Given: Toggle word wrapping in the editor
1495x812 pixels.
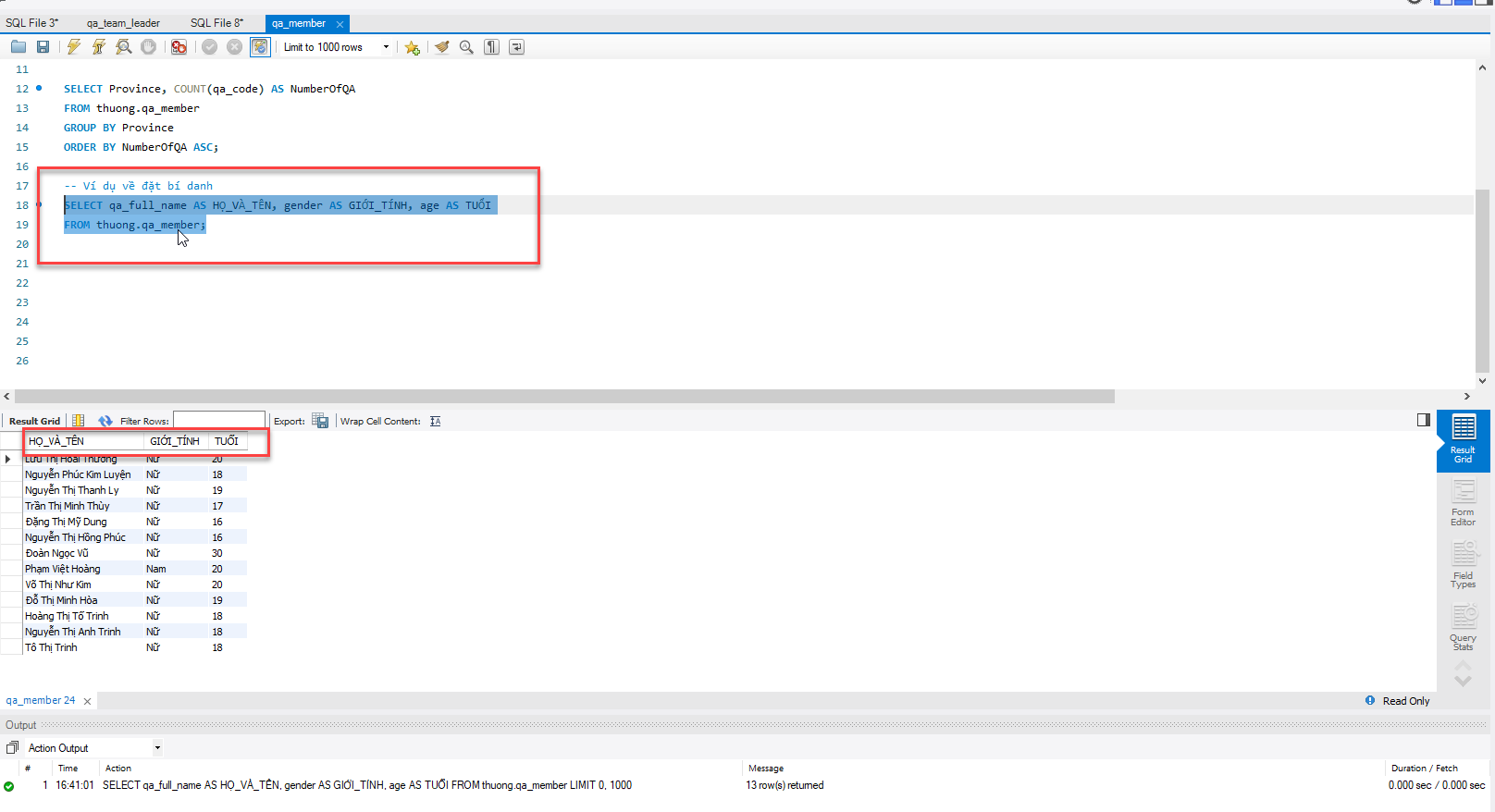Looking at the screenshot, I should point(517,47).
